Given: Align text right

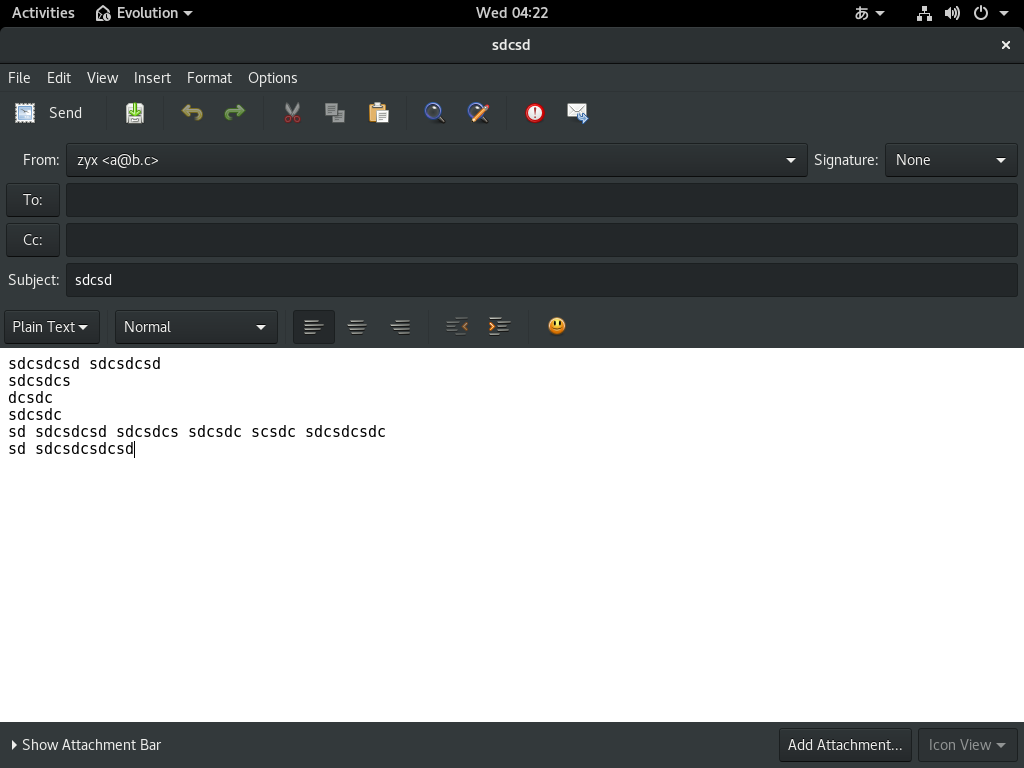Looking at the screenshot, I should point(400,327).
